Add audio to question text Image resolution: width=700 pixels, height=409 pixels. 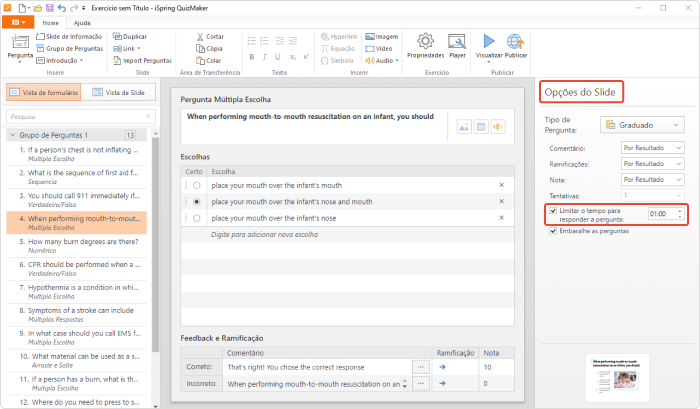click(497, 127)
